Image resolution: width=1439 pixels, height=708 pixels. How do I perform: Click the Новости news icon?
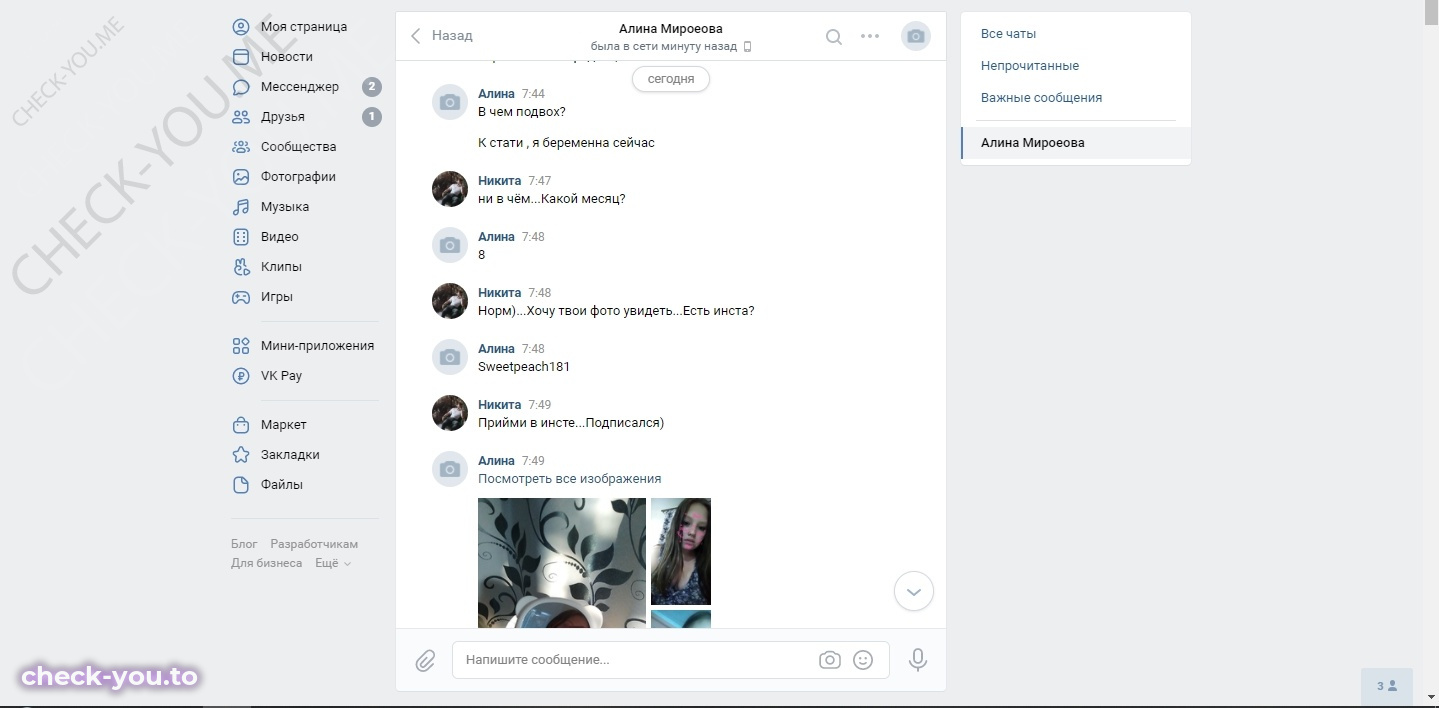coord(241,57)
